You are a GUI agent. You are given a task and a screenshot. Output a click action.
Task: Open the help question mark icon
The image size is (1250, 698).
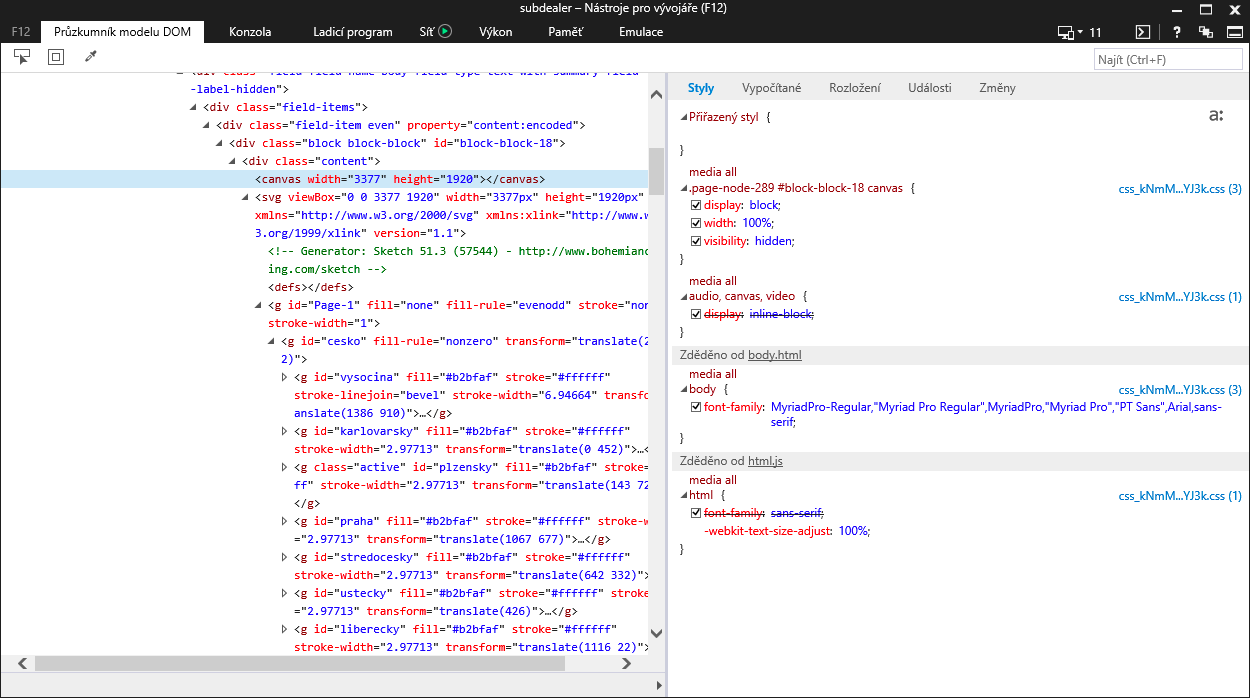(x=1177, y=32)
